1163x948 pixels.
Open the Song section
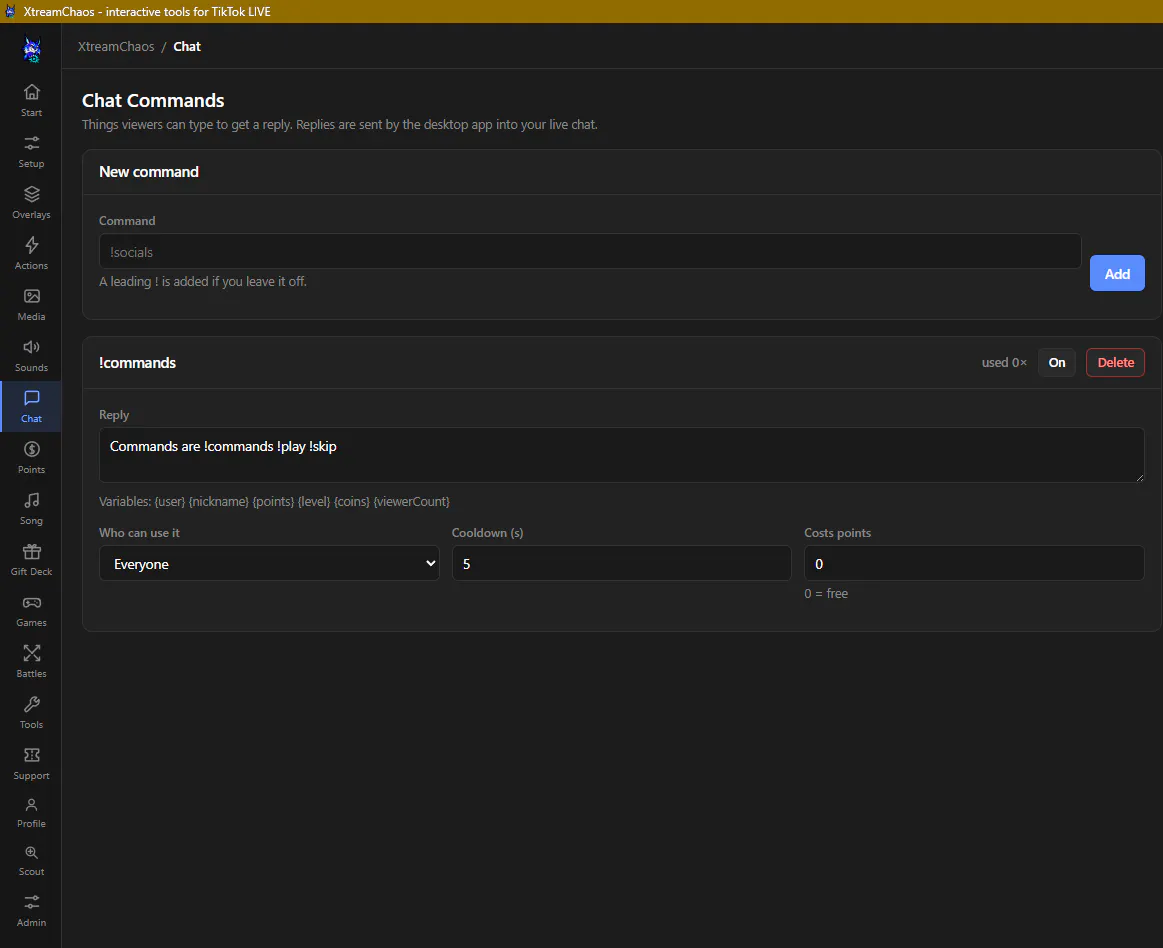pyautogui.click(x=31, y=509)
